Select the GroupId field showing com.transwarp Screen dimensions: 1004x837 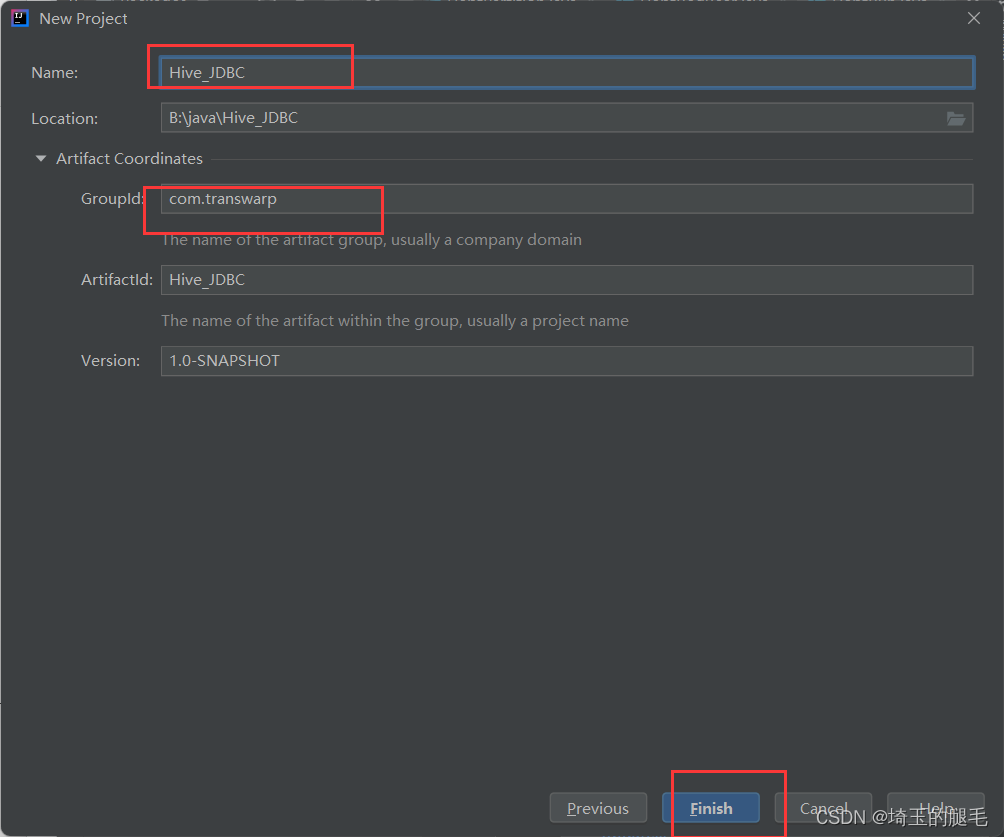tap(500, 198)
